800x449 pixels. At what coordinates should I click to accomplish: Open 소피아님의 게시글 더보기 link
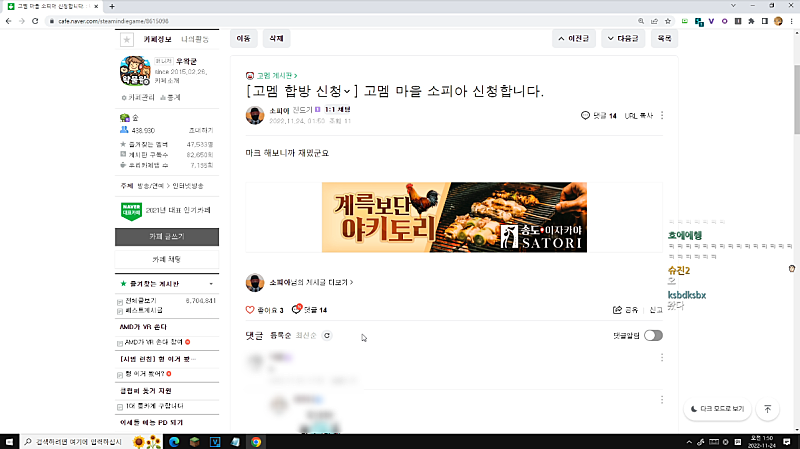311,282
